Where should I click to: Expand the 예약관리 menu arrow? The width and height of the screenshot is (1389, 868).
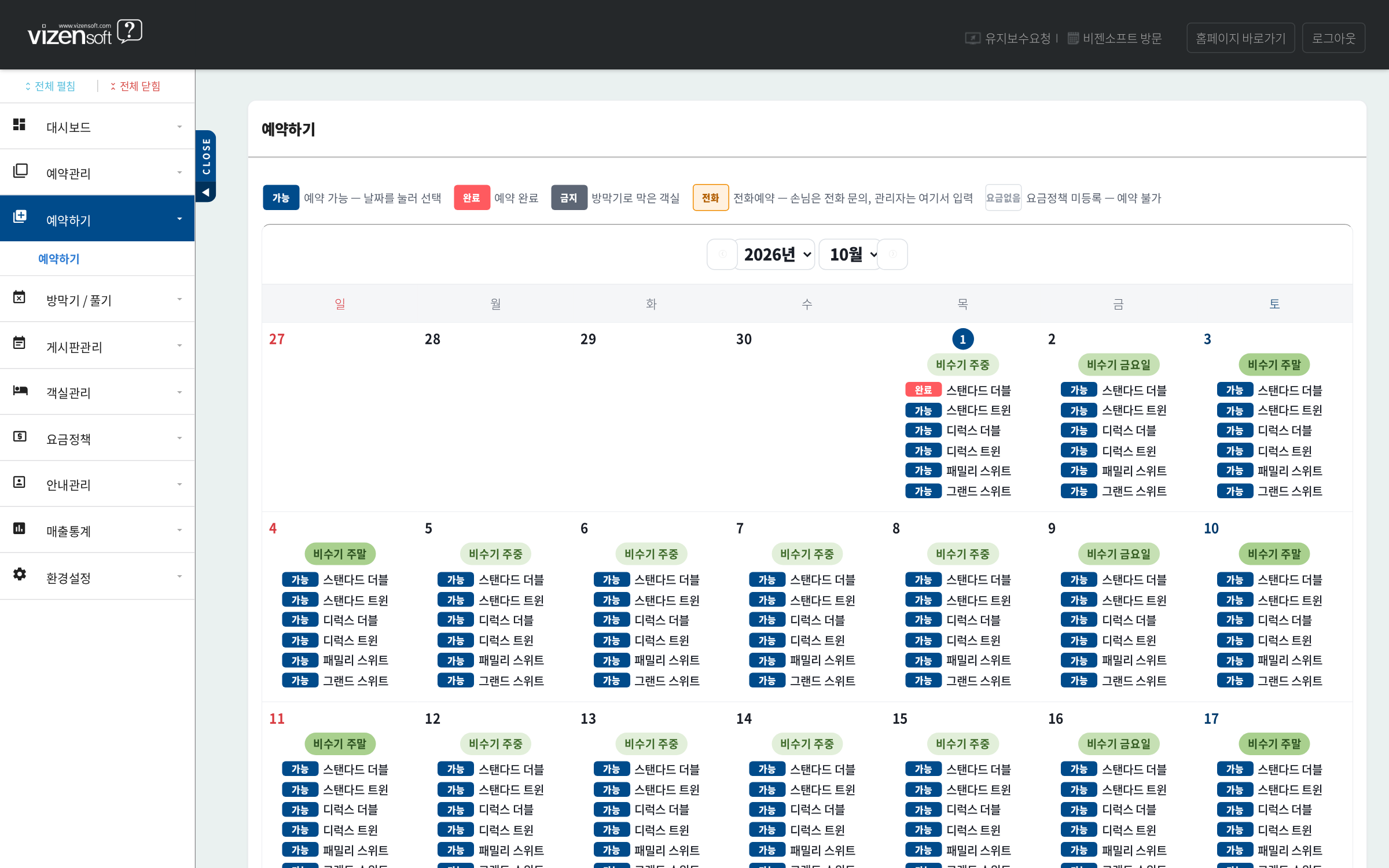179,172
